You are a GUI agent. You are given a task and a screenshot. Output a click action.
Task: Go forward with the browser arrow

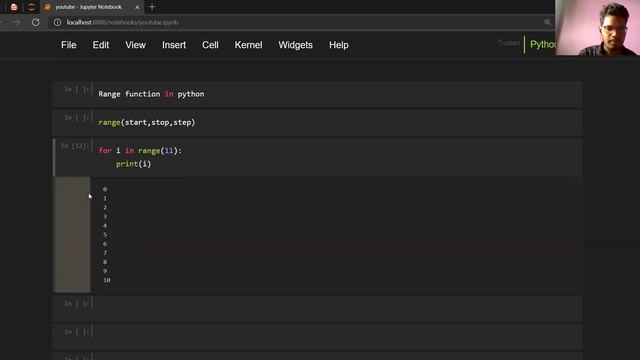pyautogui.click(x=17, y=22)
